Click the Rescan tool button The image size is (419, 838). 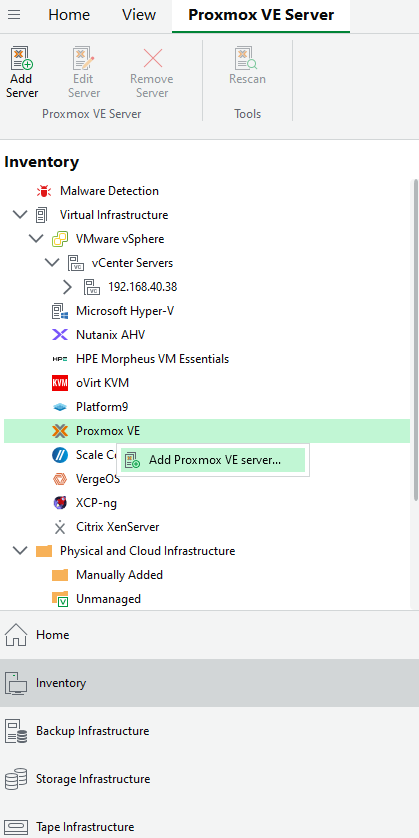tap(247, 66)
